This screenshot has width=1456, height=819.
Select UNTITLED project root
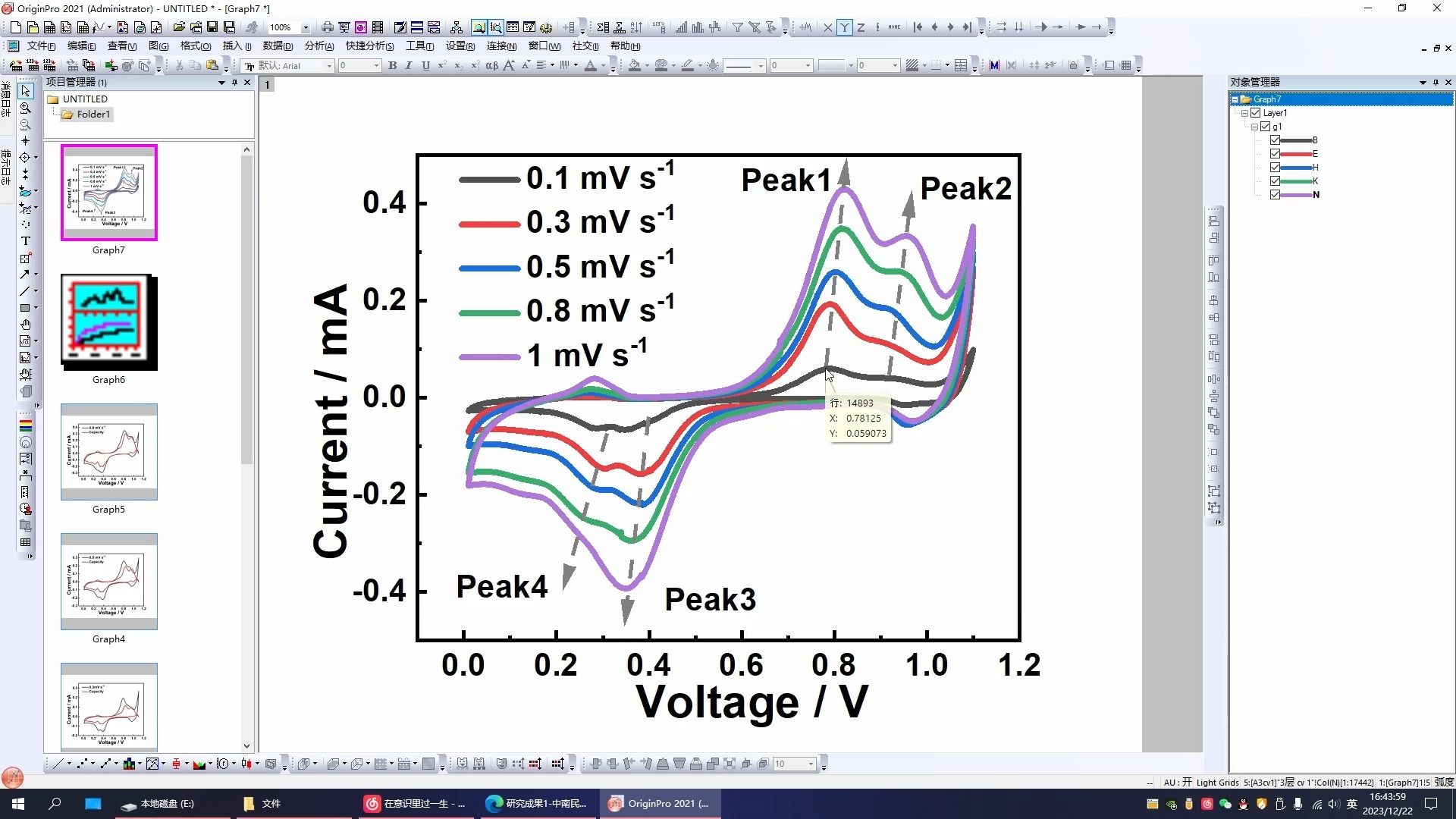pyautogui.click(x=84, y=99)
